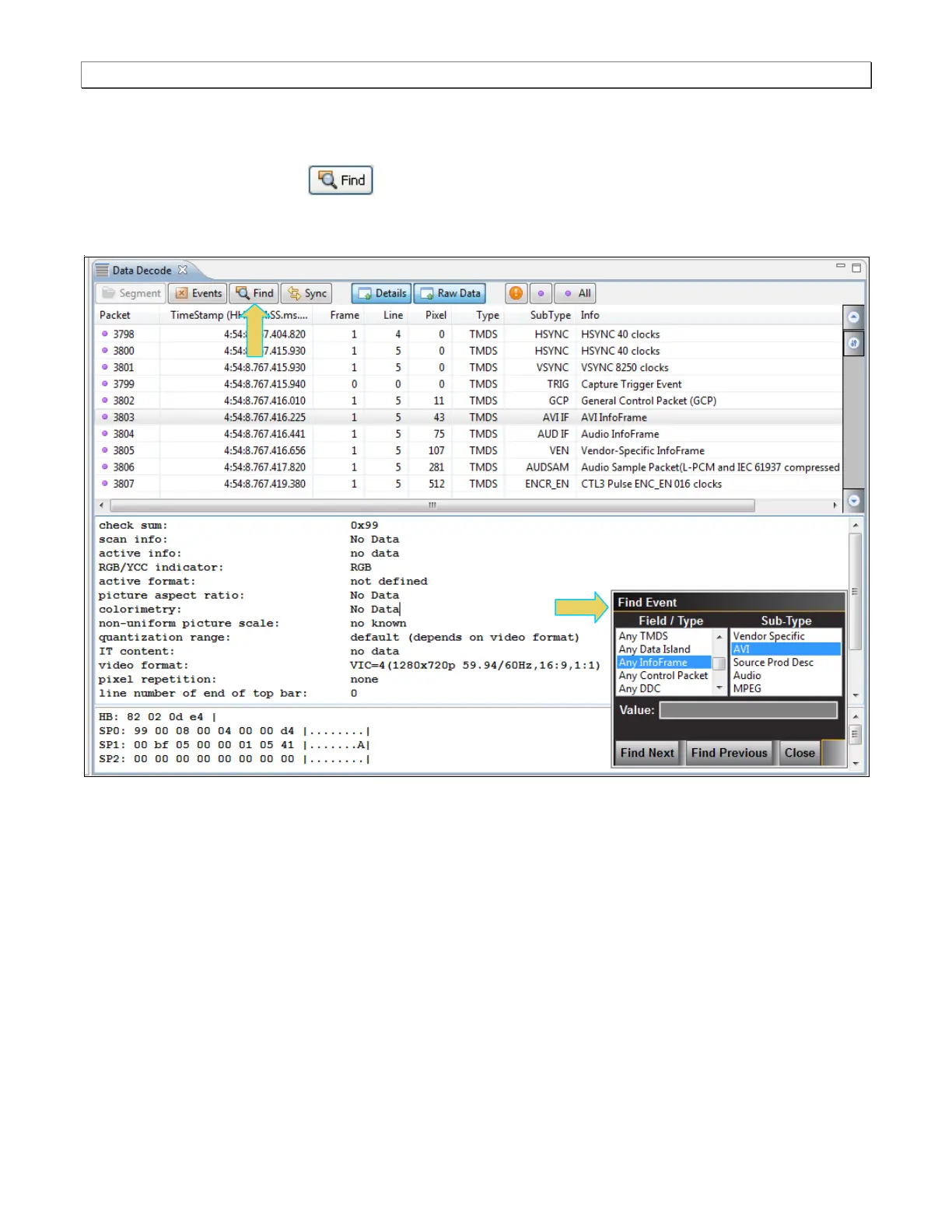Click the packet table horizontal scrollbar
This screenshot has height=1232, width=952.
432,506
